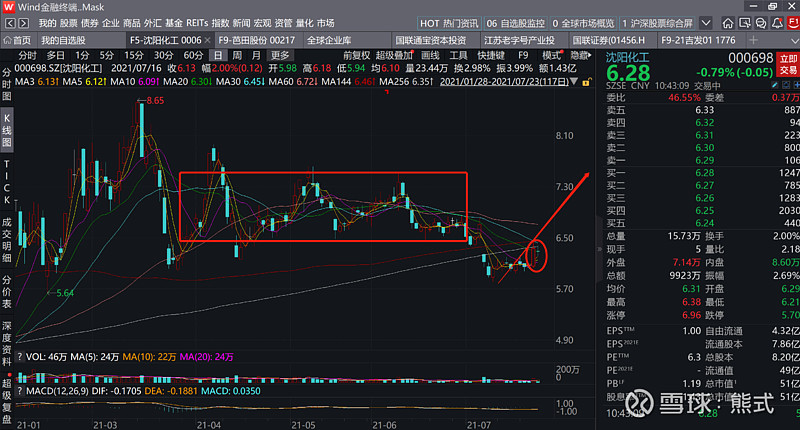The width and height of the screenshot is (800, 430).
Task: Open the 宏观 menu
Action: point(262,23)
